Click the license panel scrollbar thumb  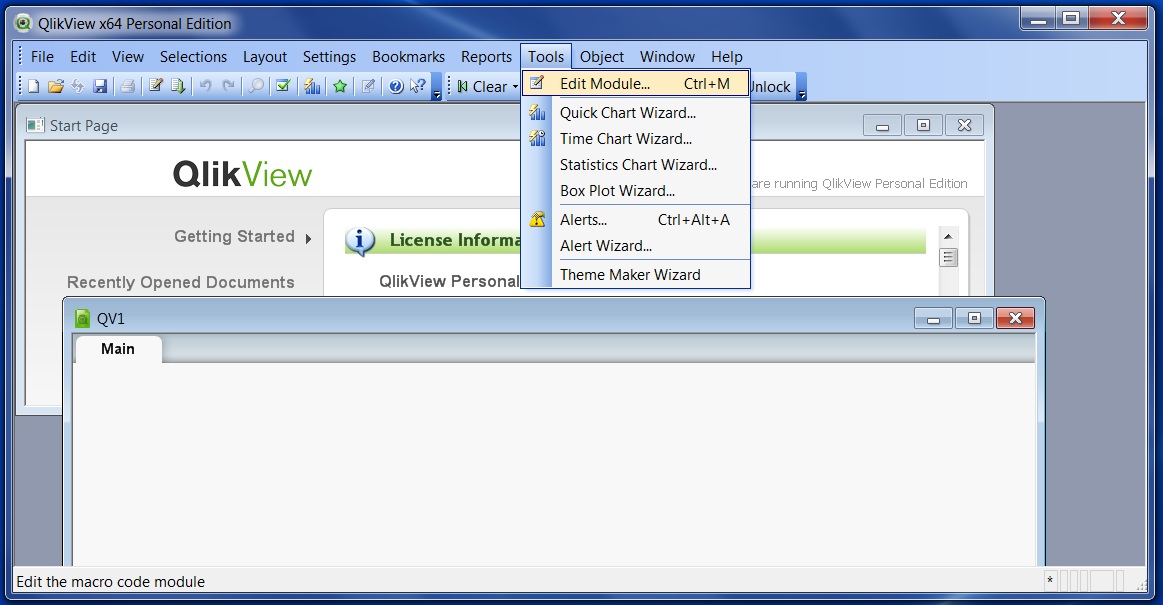[x=948, y=257]
